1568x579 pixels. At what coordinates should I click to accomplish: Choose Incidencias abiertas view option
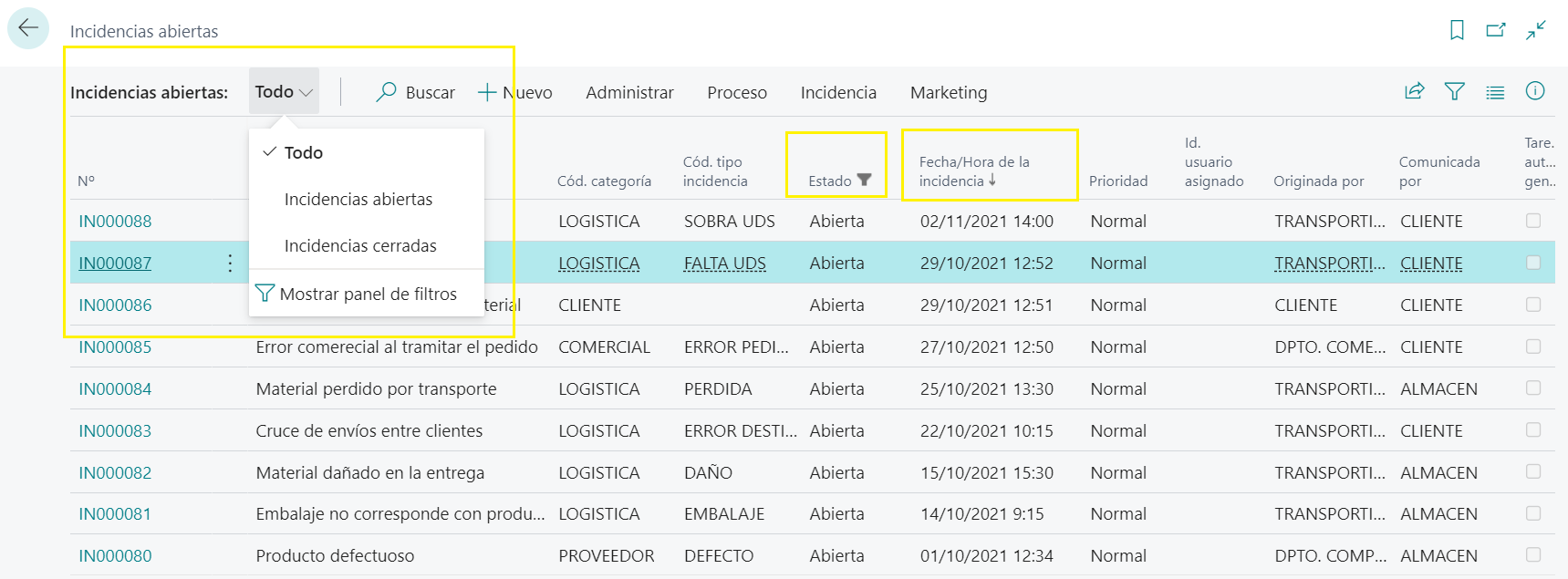pyautogui.click(x=358, y=200)
